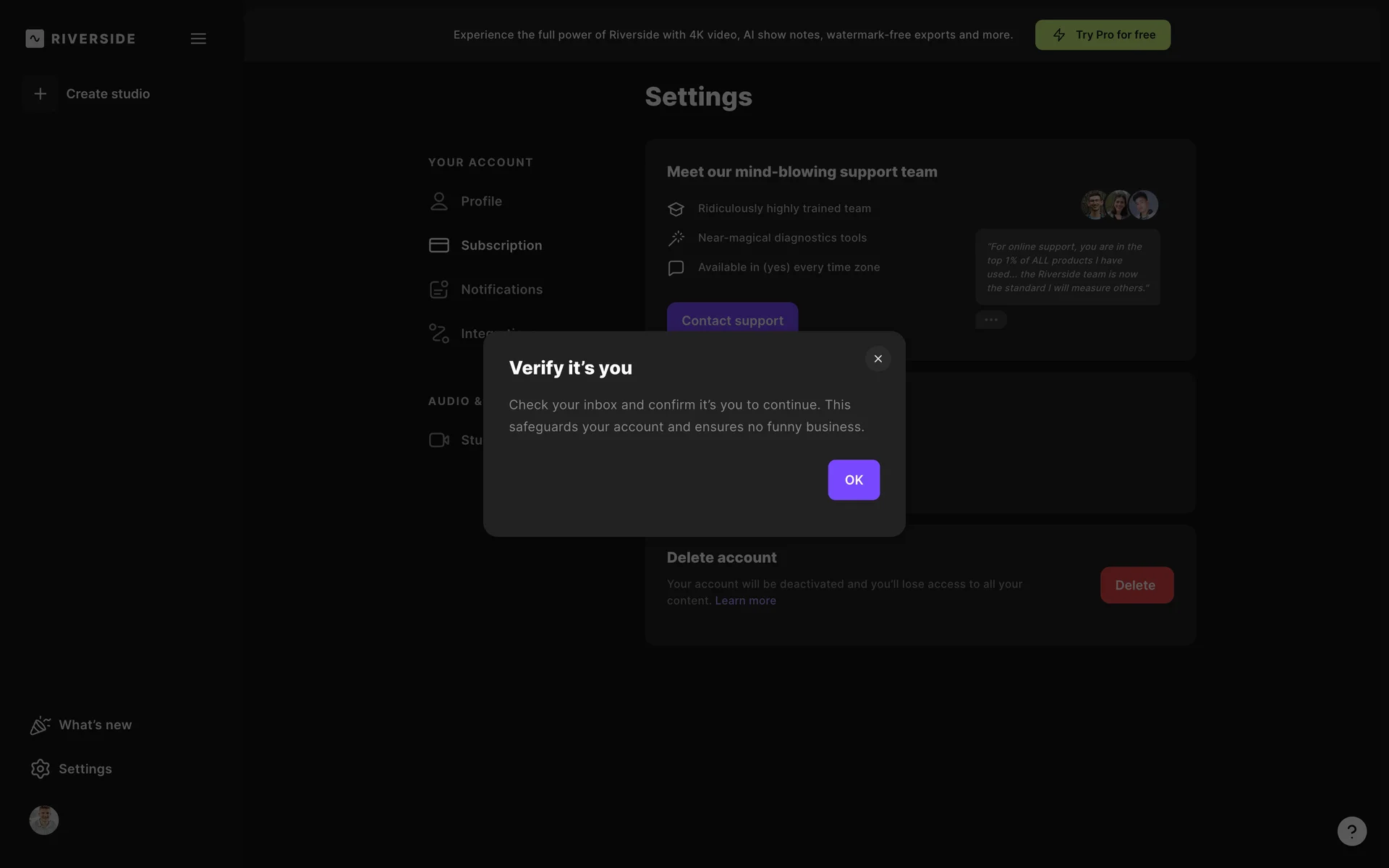
Task: Click the Profile person icon
Action: click(438, 201)
